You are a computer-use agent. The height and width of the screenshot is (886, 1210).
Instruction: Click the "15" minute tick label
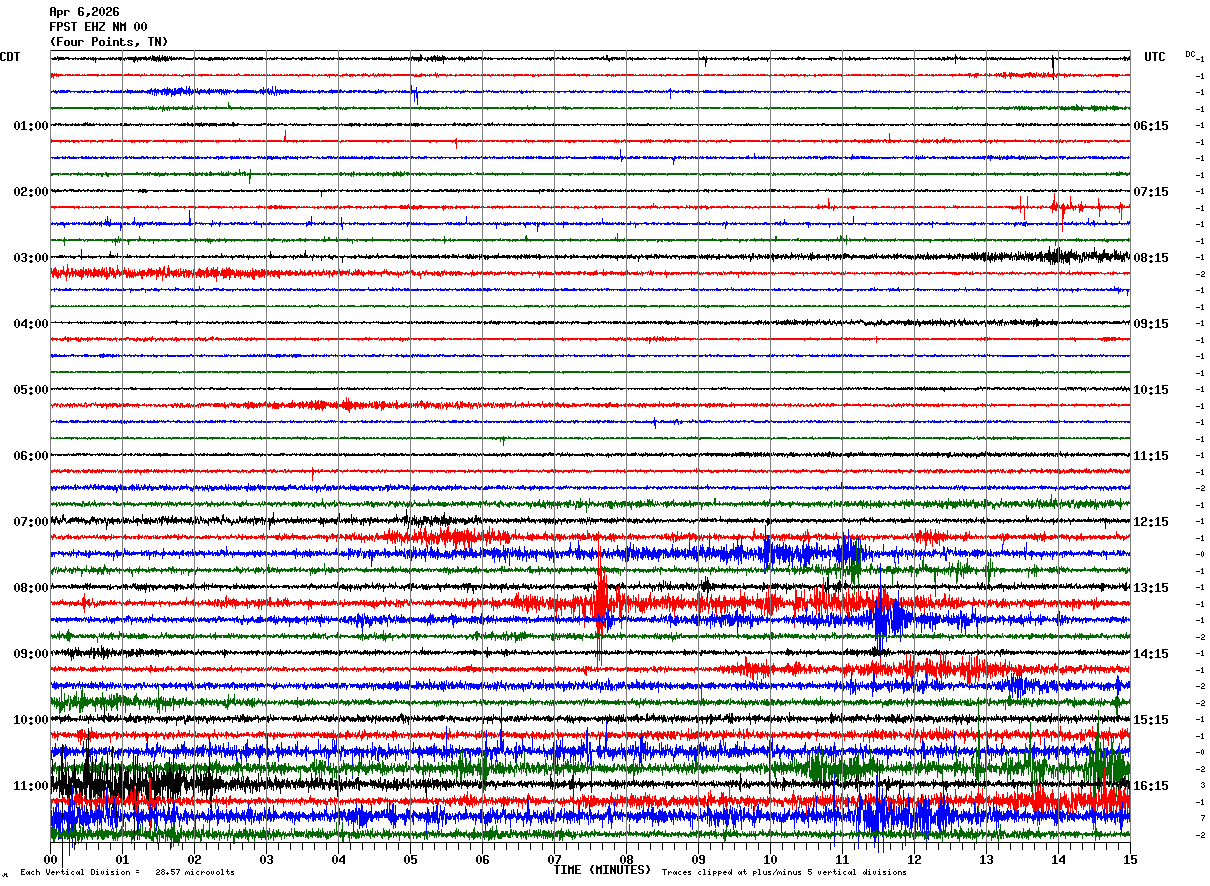[x=1130, y=859]
